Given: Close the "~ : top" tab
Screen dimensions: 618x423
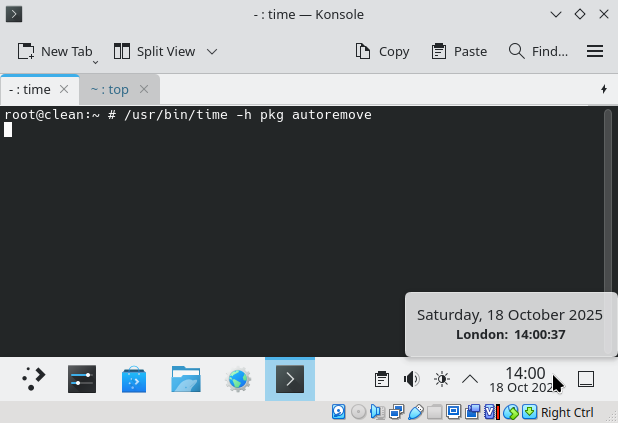Looking at the screenshot, I should pos(144,89).
